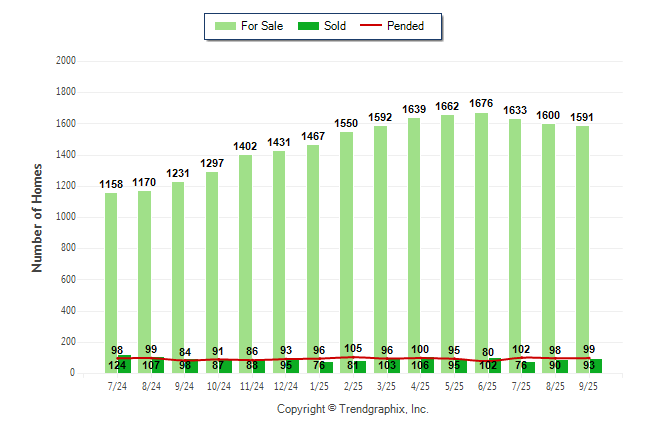The image size is (646, 434).
Task: Click the For Sale legend color swatch
Action: (x=224, y=26)
